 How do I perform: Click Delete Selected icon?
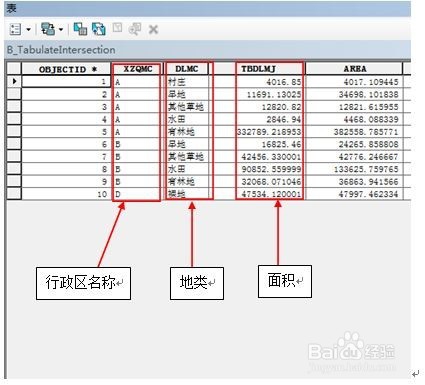tap(153, 30)
